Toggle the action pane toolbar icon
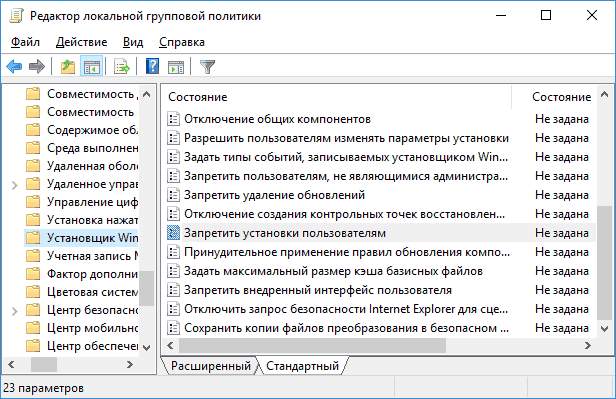The image size is (616, 399). [x=176, y=67]
